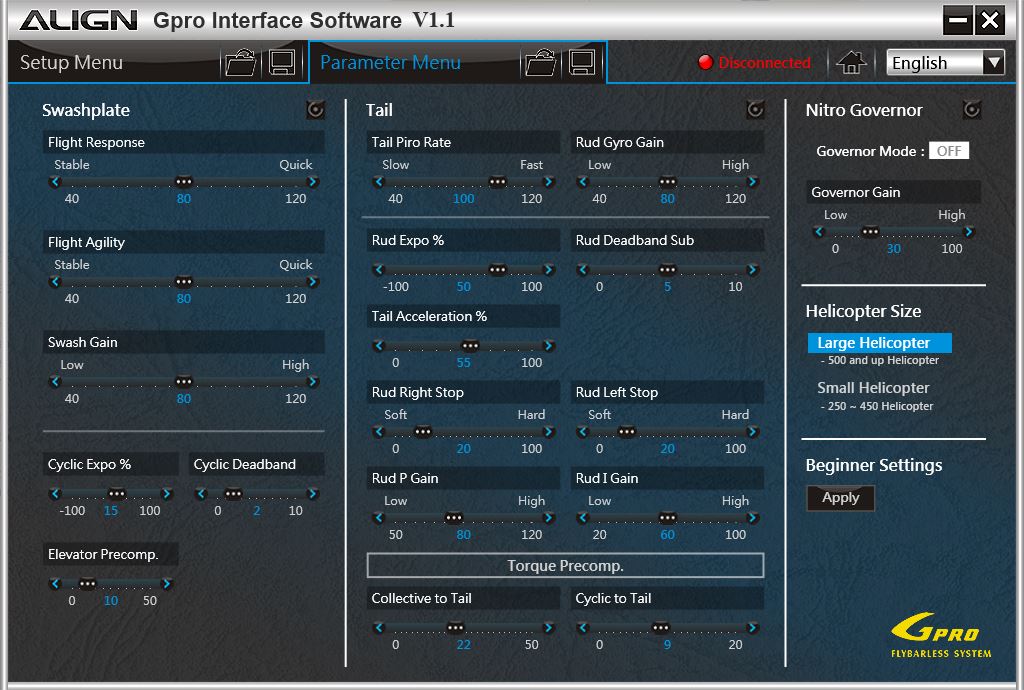Switch to Setup Menu tab

pyautogui.click(x=71, y=63)
